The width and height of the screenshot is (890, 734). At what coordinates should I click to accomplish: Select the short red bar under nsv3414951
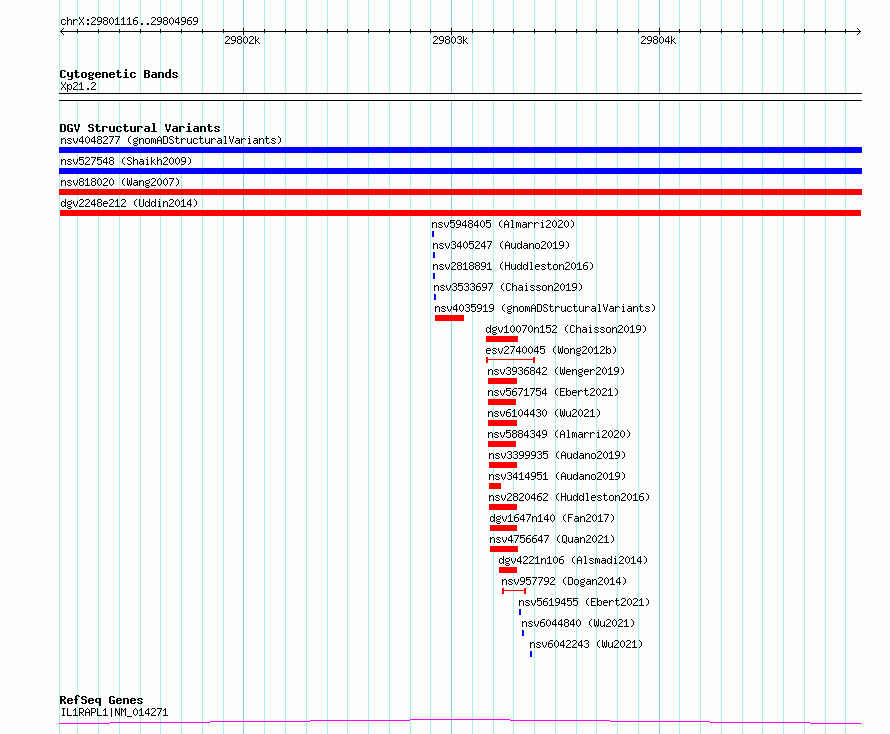pyautogui.click(x=495, y=486)
